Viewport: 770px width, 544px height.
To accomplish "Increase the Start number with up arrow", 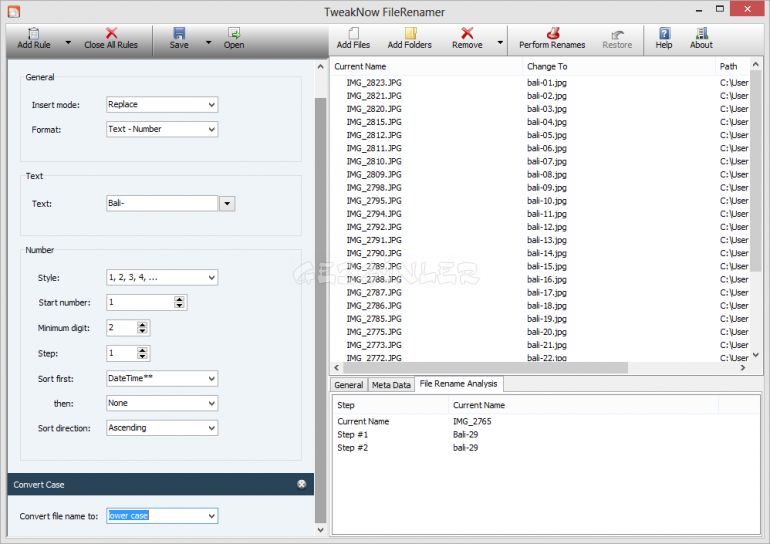I will pos(180,299).
